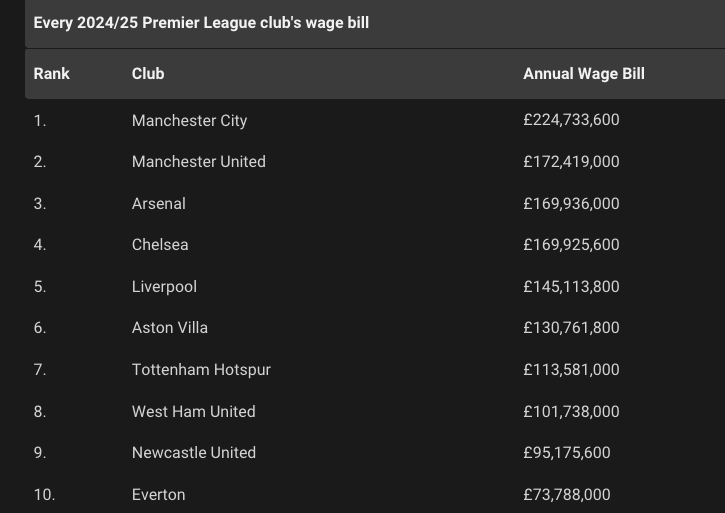Click the Chelsea club name
Image resolution: width=725 pixels, height=513 pixels.
click(160, 245)
